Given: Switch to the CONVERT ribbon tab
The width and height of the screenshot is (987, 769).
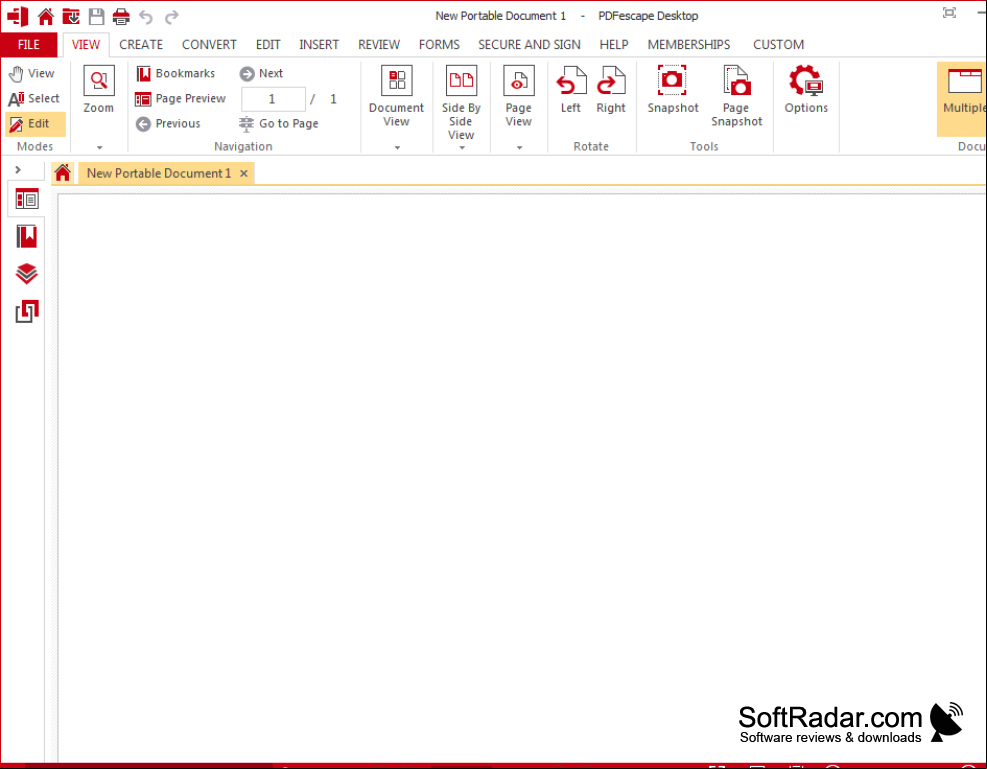Looking at the screenshot, I should (x=209, y=45).
